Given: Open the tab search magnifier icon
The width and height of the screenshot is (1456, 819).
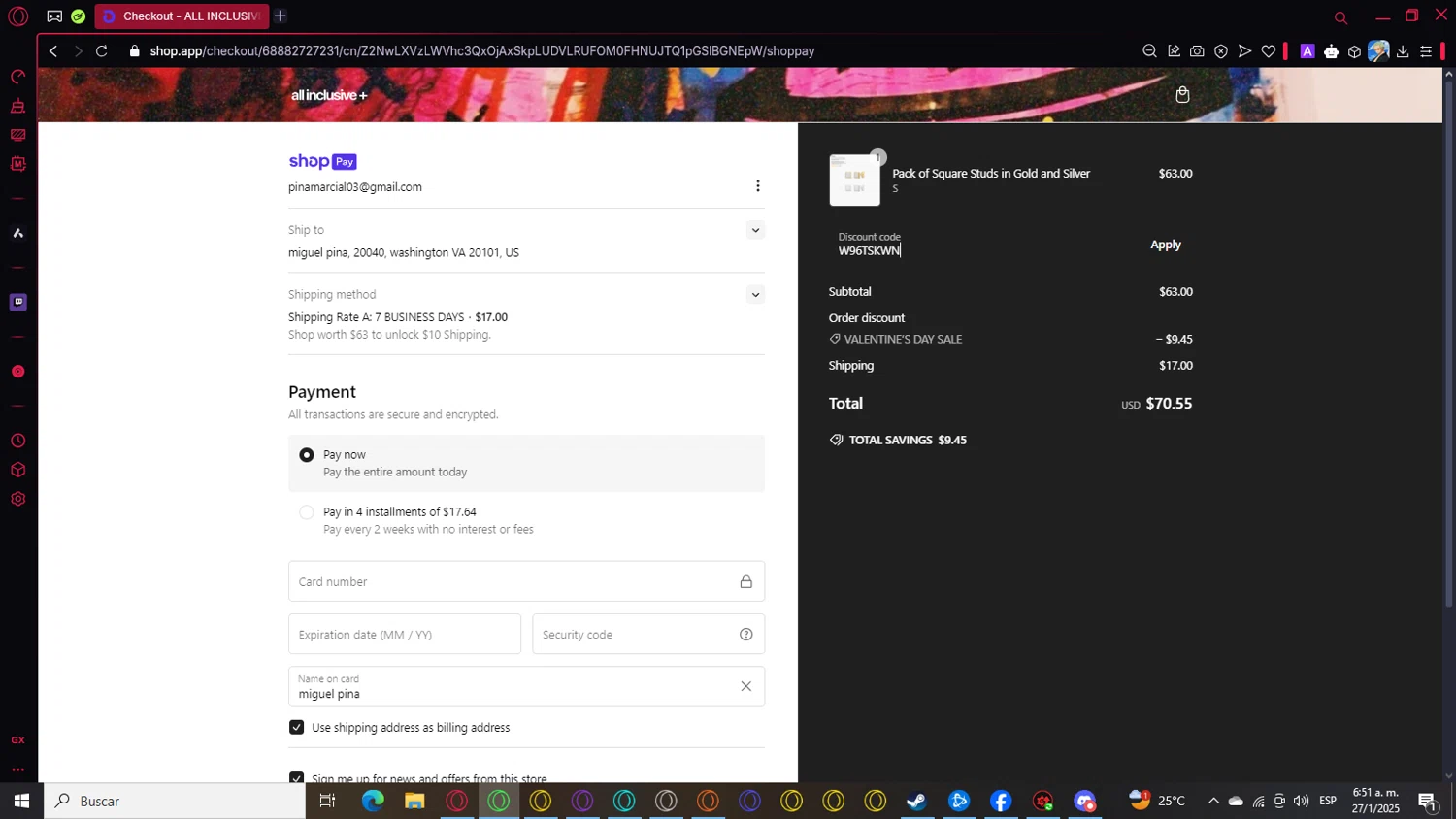Looking at the screenshot, I should (x=1340, y=17).
